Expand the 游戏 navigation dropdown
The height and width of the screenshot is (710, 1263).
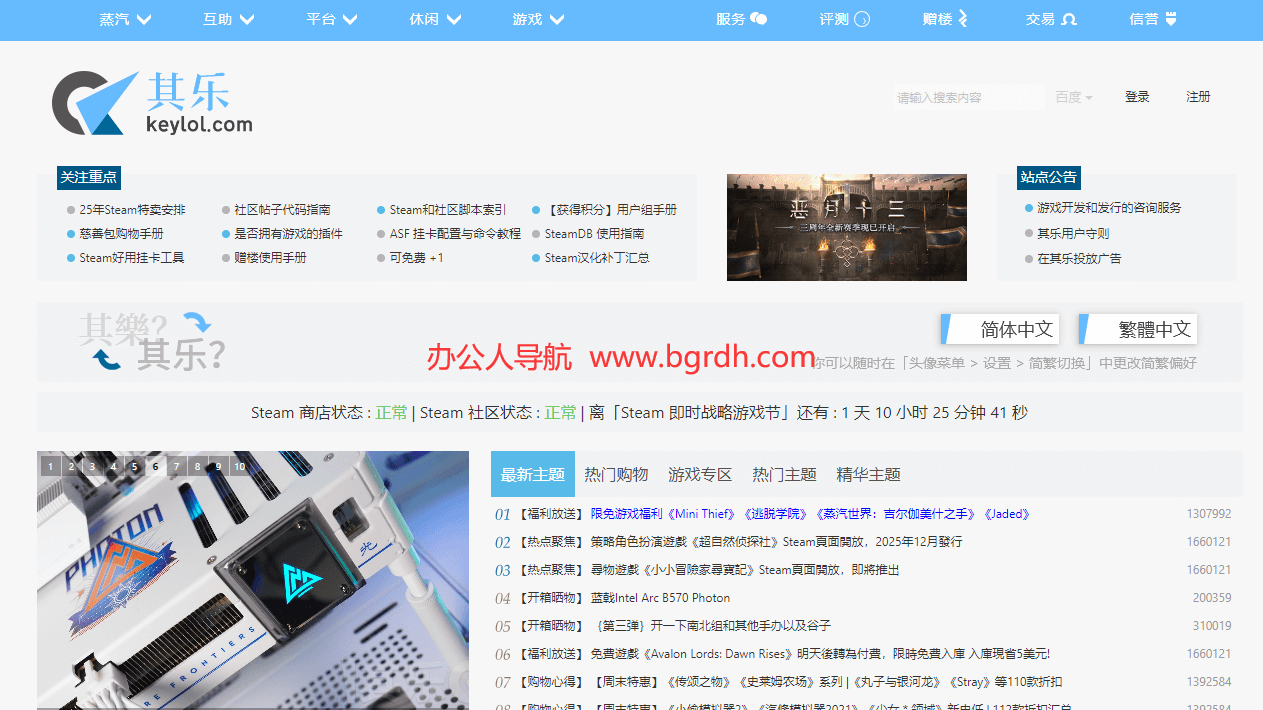point(537,18)
